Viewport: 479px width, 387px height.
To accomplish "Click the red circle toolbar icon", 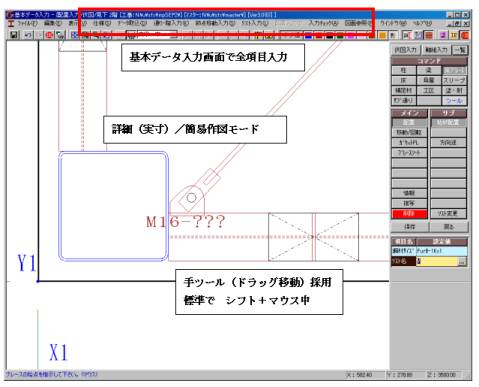I will point(49,35).
